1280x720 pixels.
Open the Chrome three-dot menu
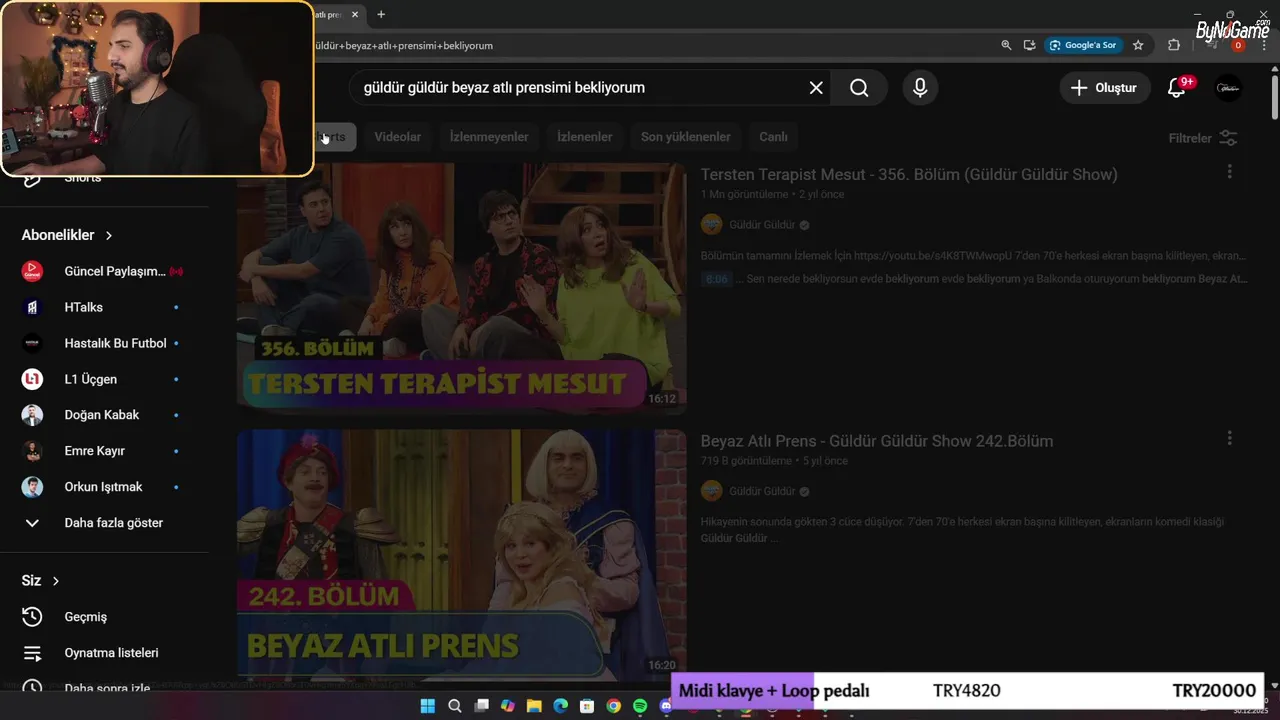(x=1264, y=45)
